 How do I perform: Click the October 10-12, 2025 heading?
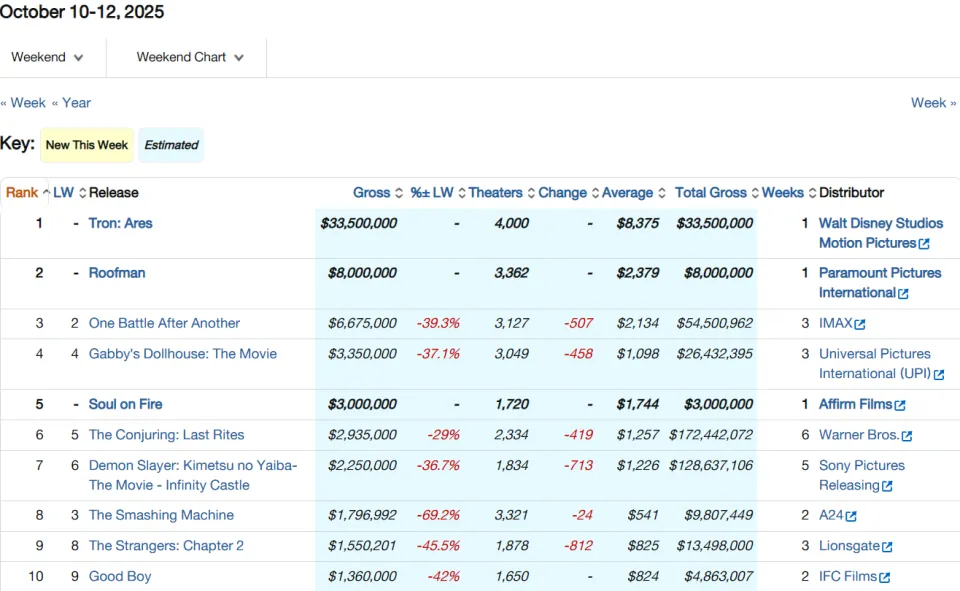pos(82,12)
